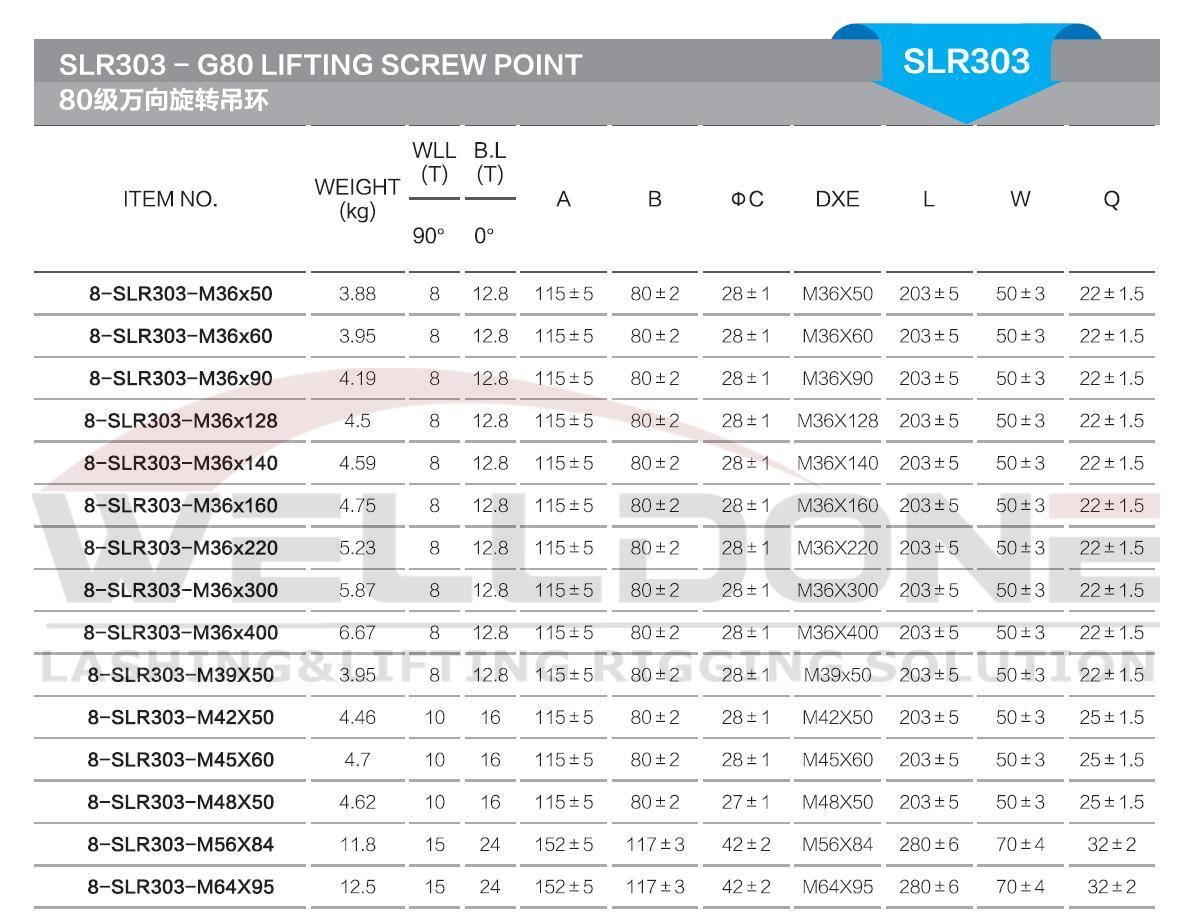This screenshot has width=1193, height=920.
Task: Click the ΦC value 27 ± 1
Action: click(x=745, y=803)
